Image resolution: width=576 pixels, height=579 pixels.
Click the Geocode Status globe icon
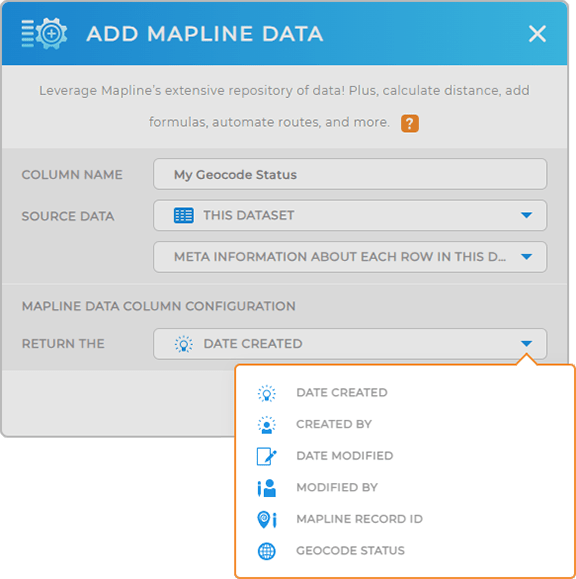267,551
